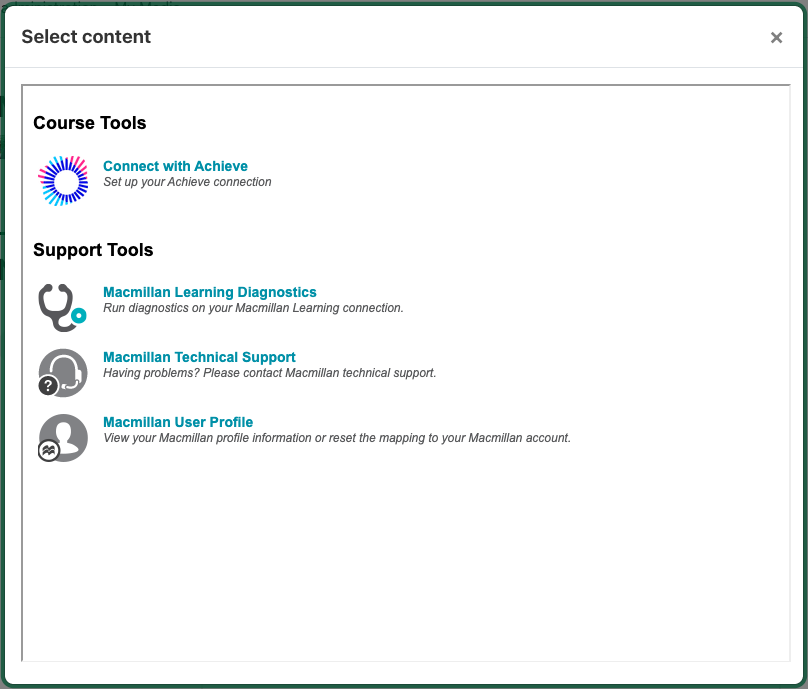Click the teal dot badge on the stethoscope
Screen dimensions: 808x689
(x=79, y=315)
